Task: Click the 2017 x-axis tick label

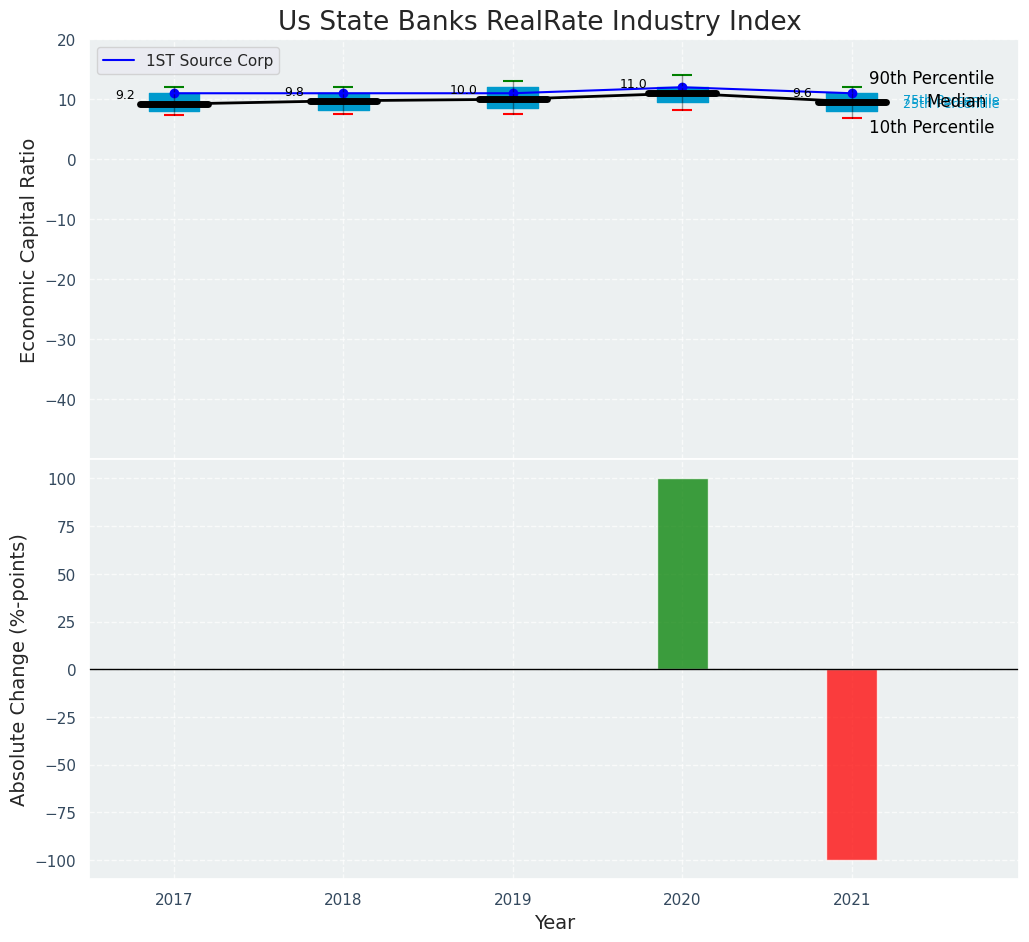Action: point(174,900)
